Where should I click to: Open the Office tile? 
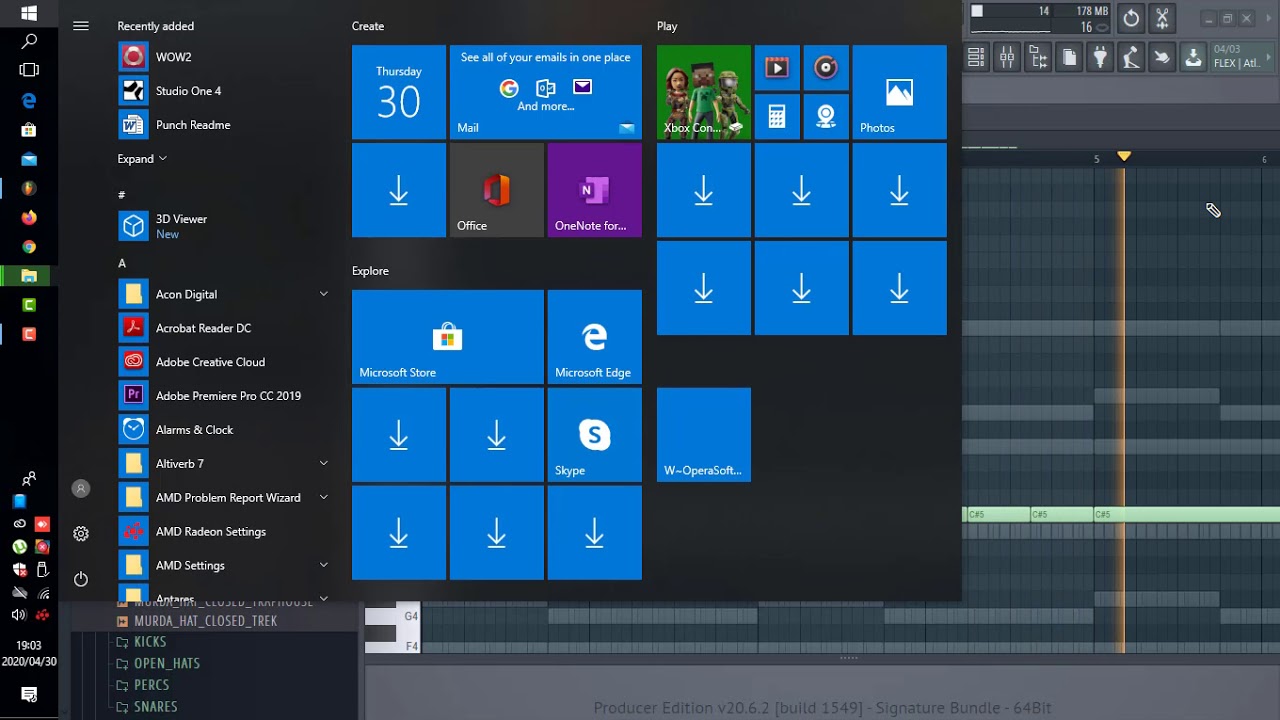pos(497,190)
